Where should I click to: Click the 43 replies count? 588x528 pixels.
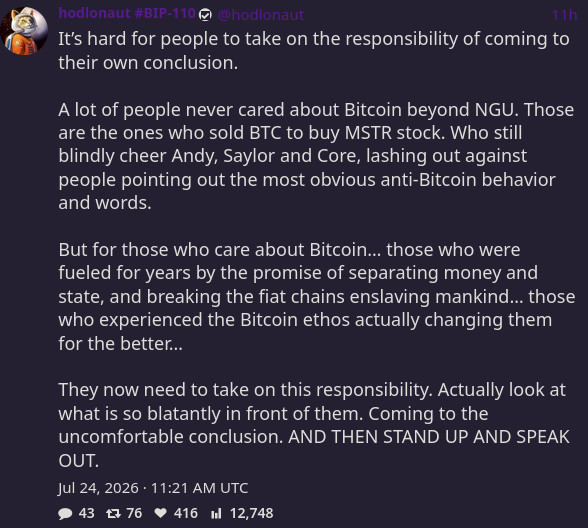coord(87,513)
